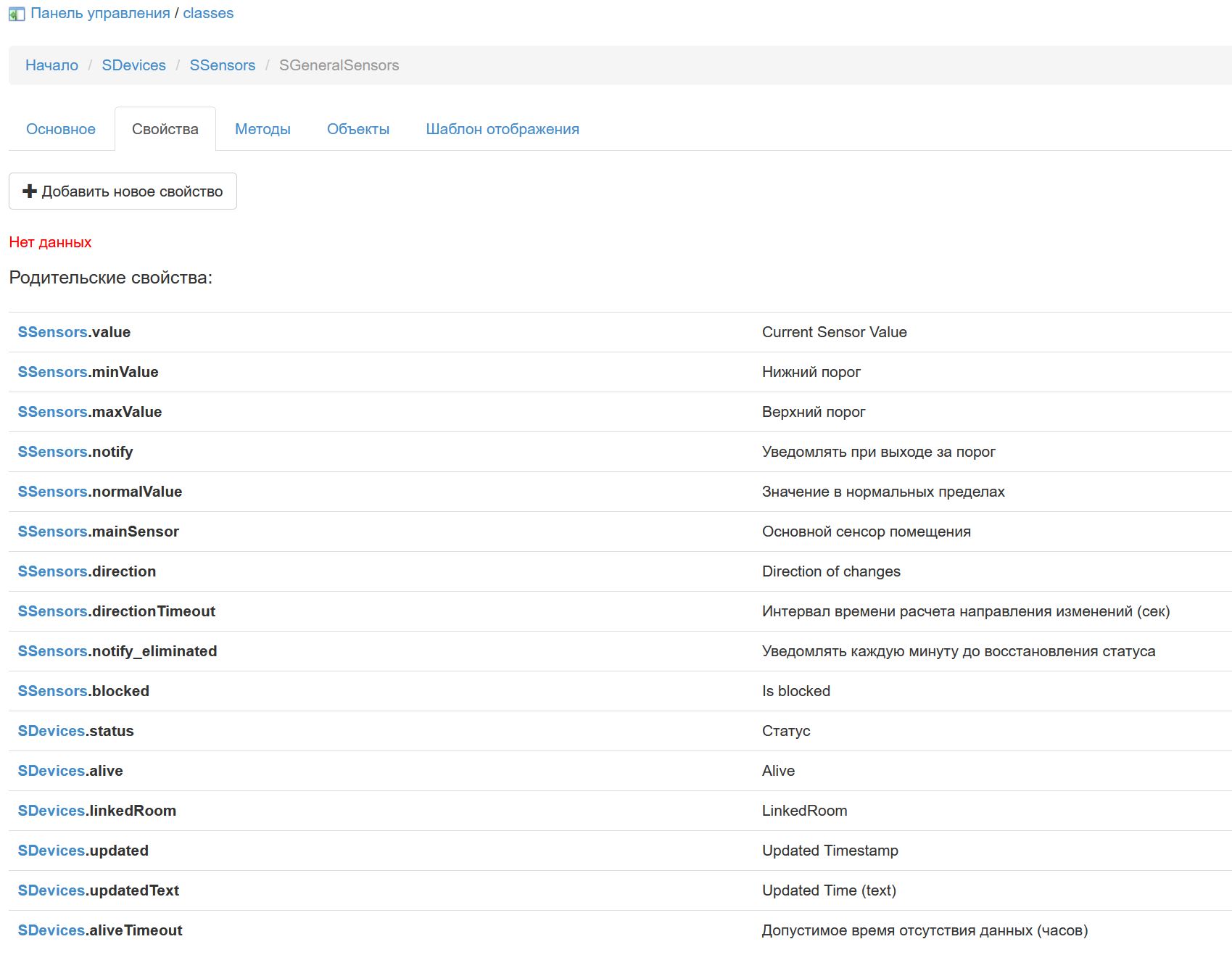
Task: Open the Объекты tab
Action: tap(358, 129)
